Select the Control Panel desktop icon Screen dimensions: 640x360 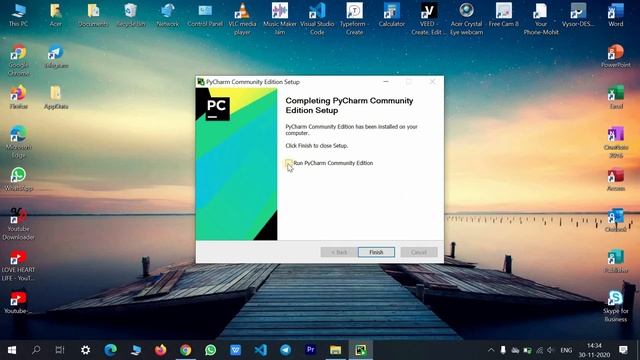coord(205,15)
